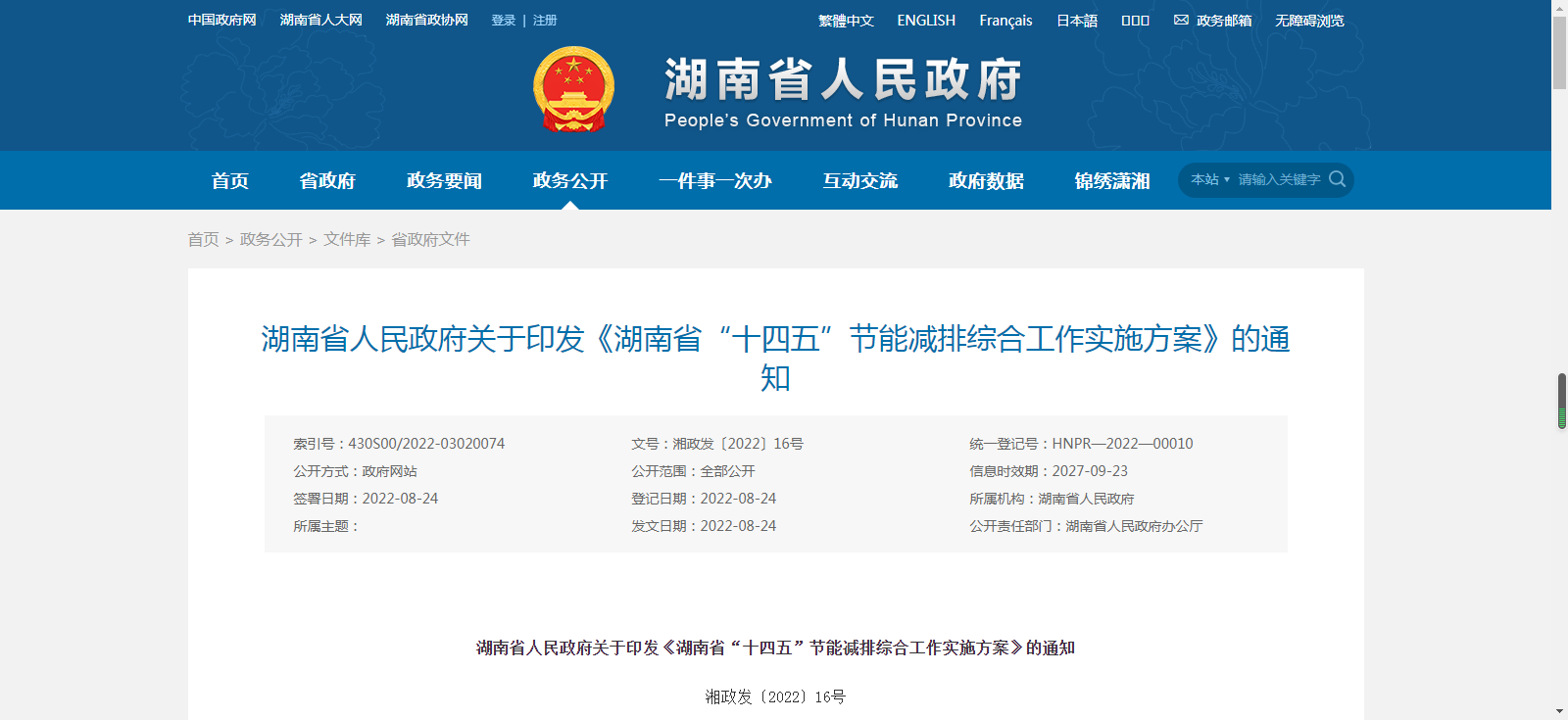Select the 发文日期 2022-08-24 text
Image resolution: width=1568 pixels, height=720 pixels.
click(704, 526)
